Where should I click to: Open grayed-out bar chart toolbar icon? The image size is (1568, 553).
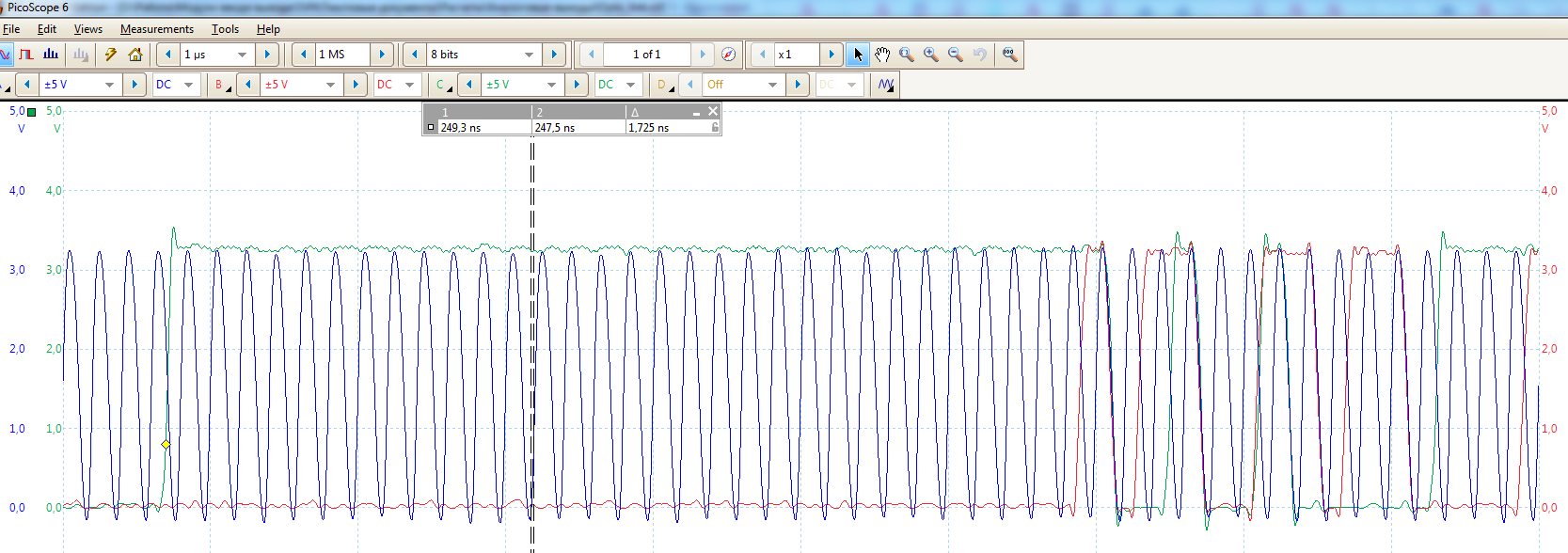pyautogui.click(x=81, y=55)
